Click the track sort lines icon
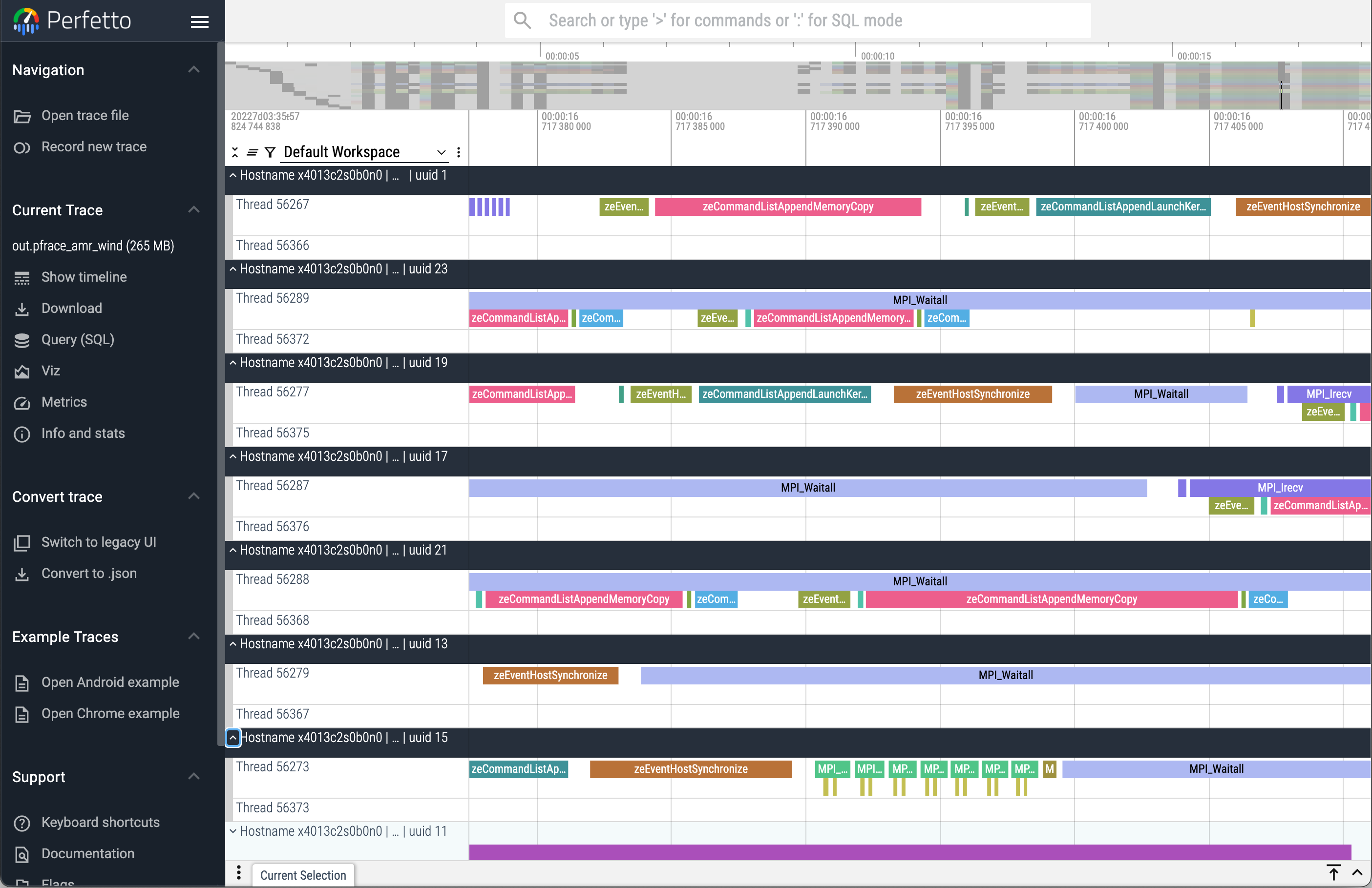Image resolution: width=1372 pixels, height=888 pixels. [252, 152]
